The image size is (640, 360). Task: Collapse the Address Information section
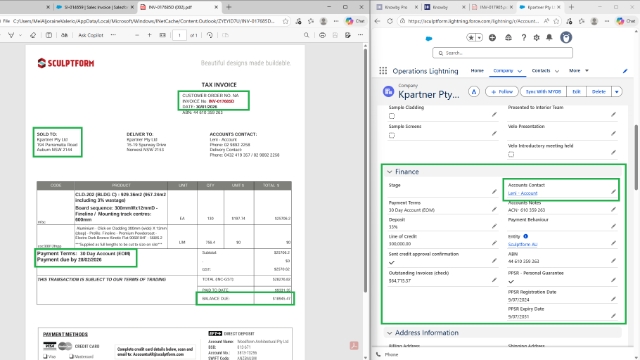pyautogui.click(x=389, y=333)
